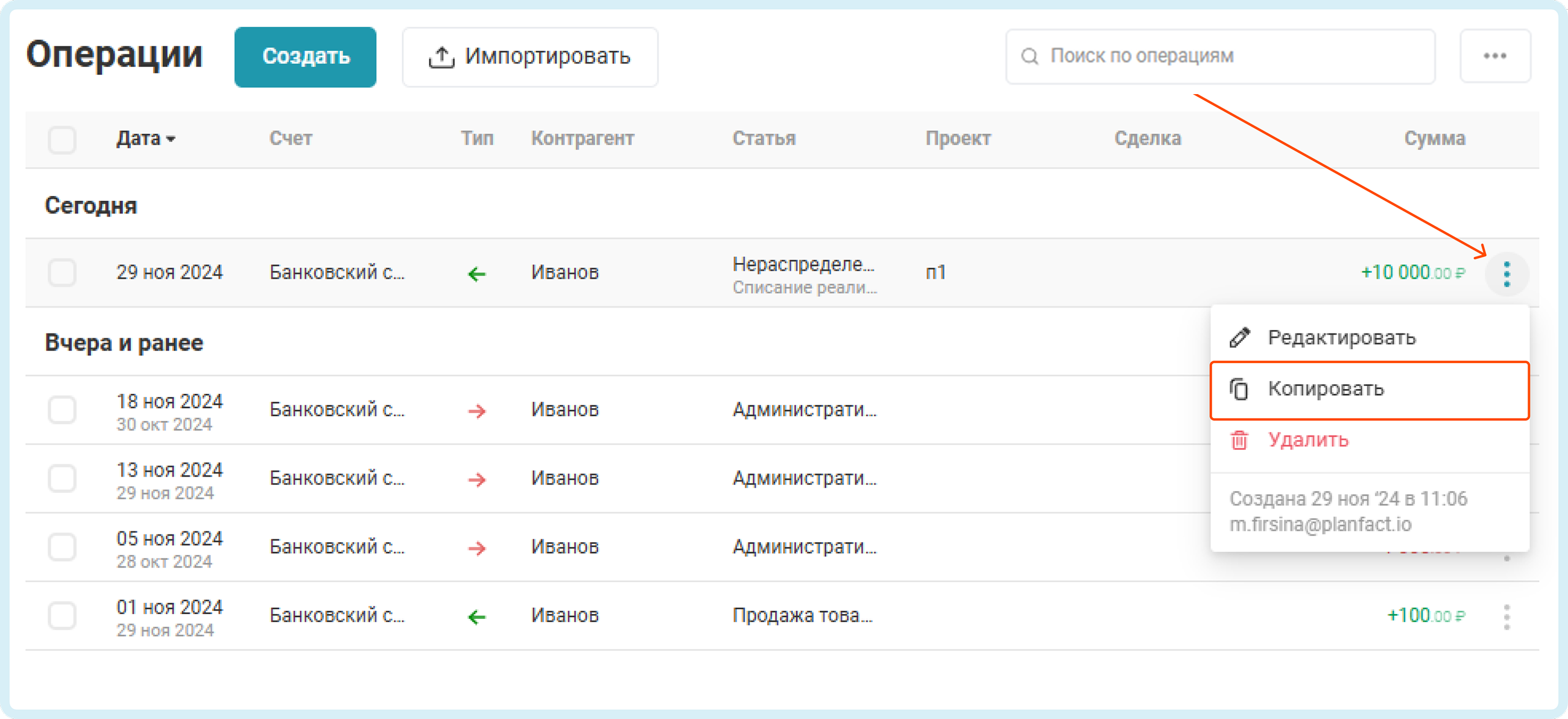Open the kebab menu for the +100 operation
1568x719 pixels.
pos(1506,616)
